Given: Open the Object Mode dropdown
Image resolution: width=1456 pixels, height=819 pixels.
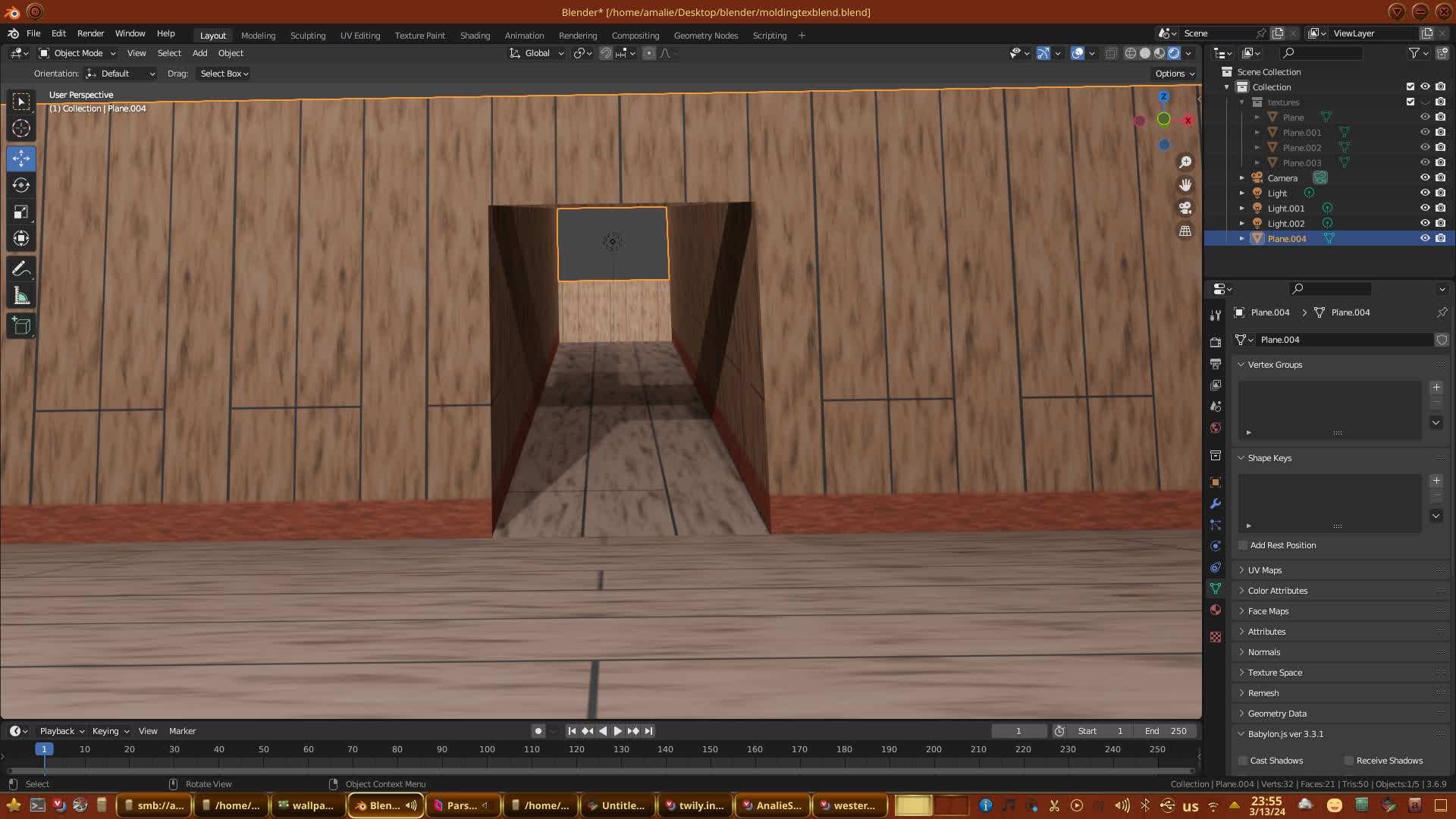Looking at the screenshot, I should tap(77, 53).
